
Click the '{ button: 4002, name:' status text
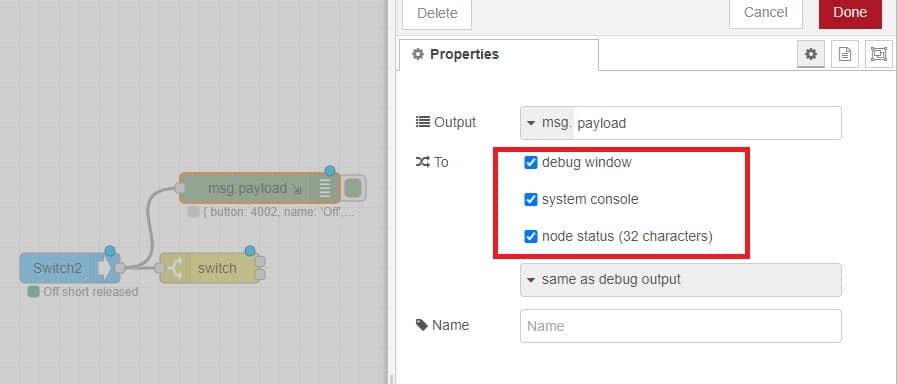pos(279,212)
